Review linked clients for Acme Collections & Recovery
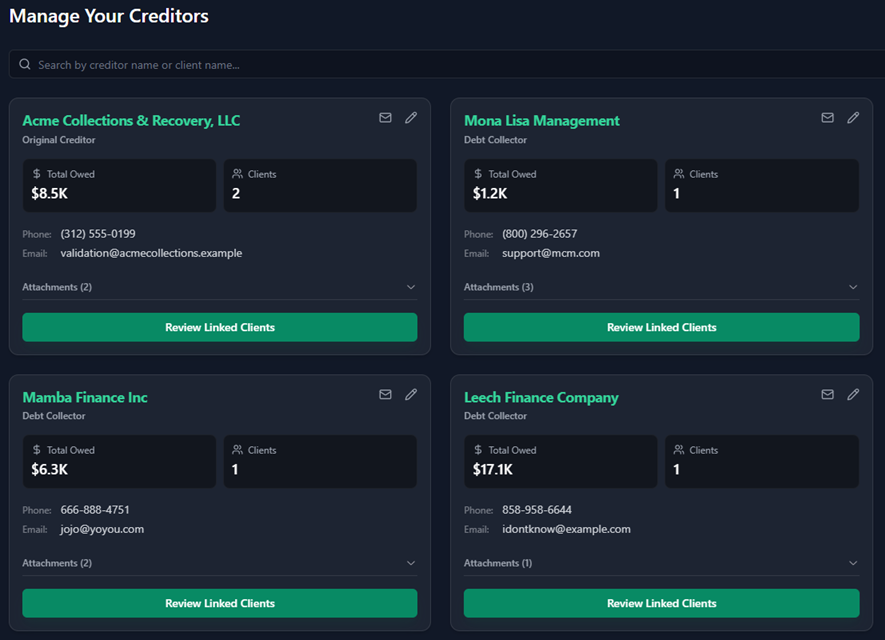Viewport: 885px width, 640px height. (x=220, y=327)
